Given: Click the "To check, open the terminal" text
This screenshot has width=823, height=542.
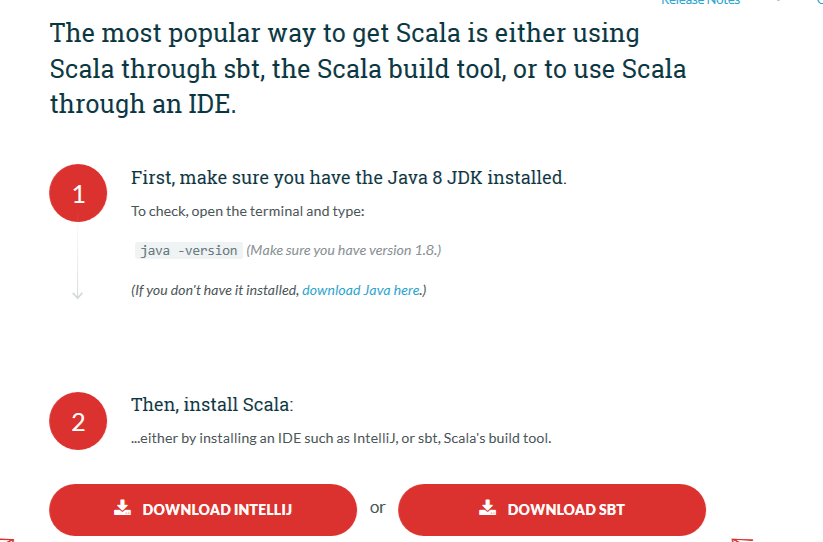Looking at the screenshot, I should 248,211.
